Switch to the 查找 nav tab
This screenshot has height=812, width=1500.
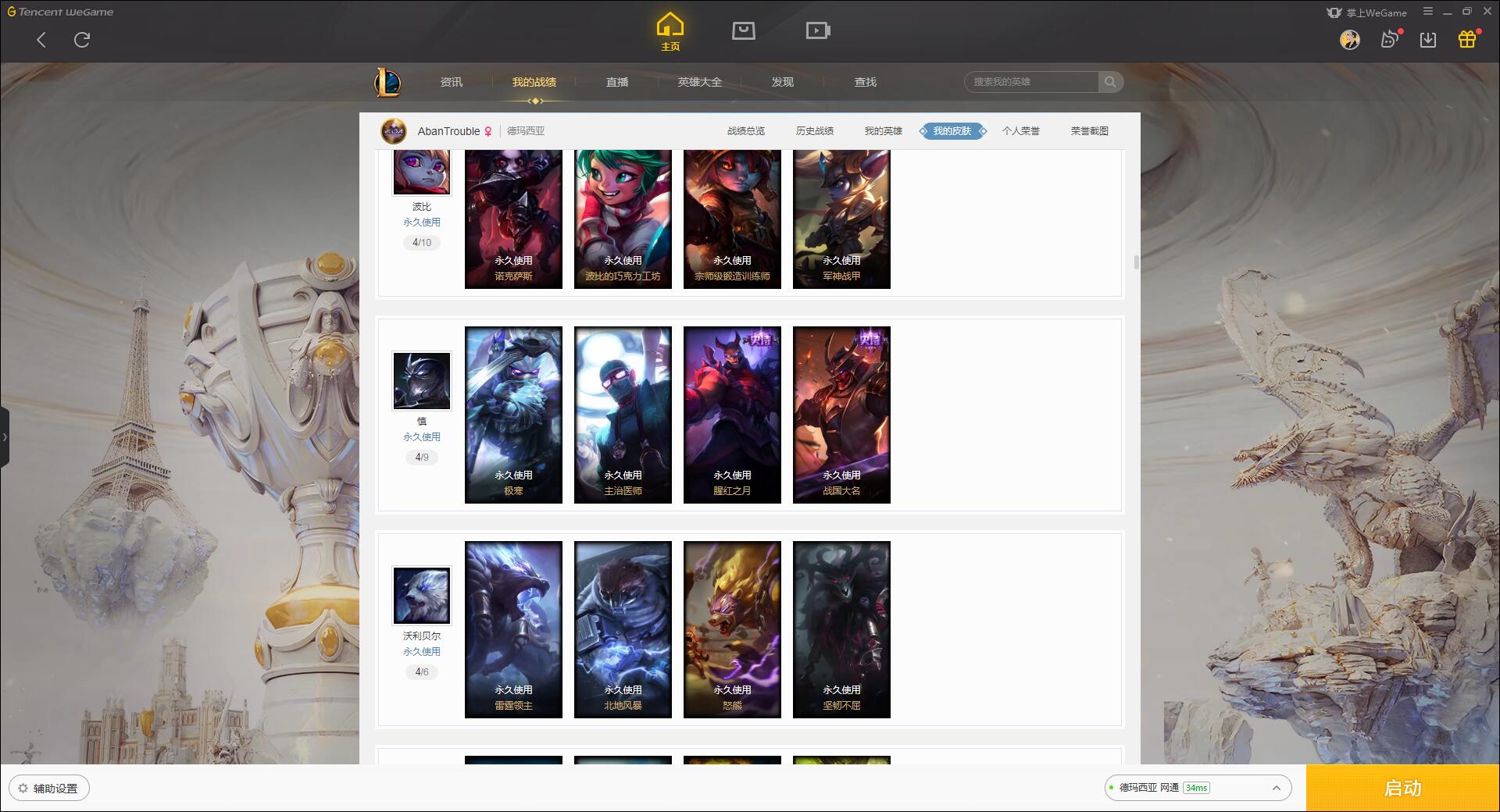(866, 82)
